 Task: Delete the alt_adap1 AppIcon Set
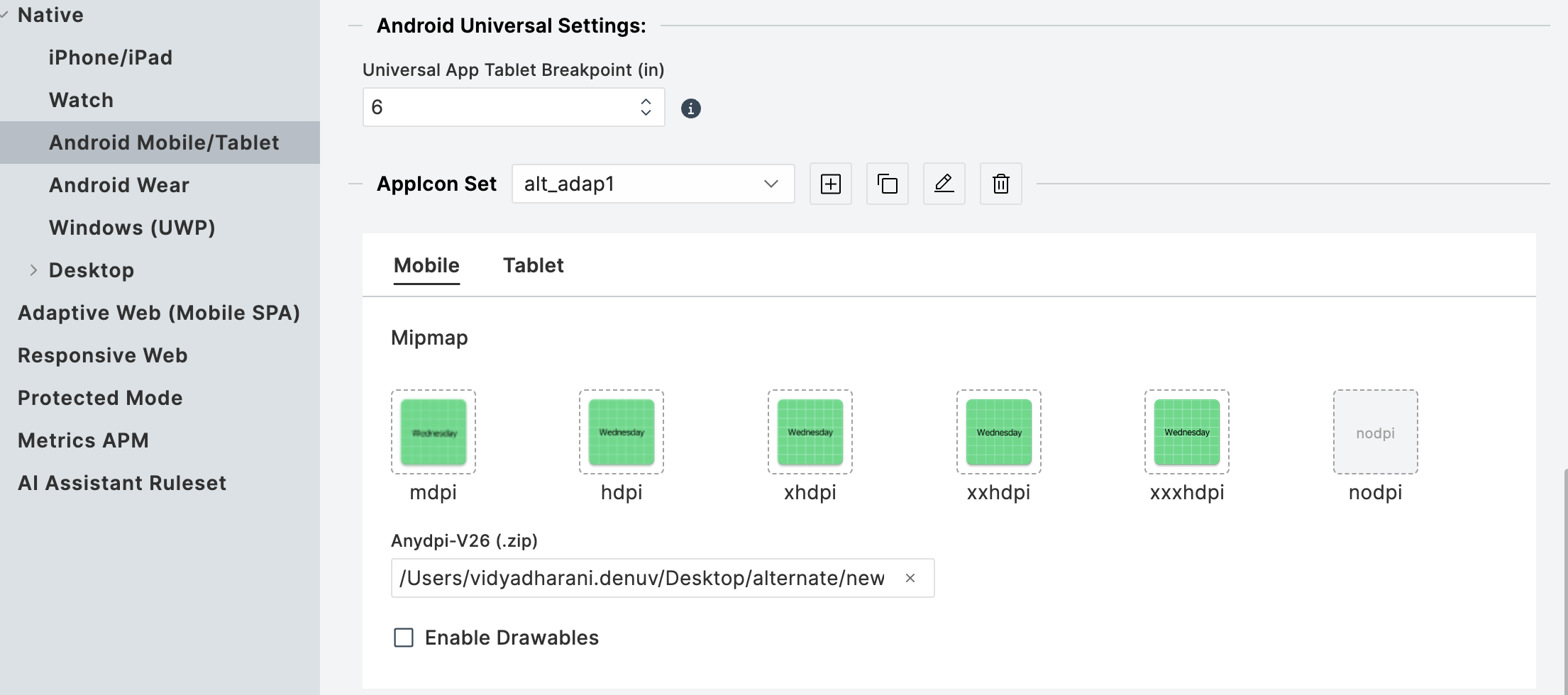[x=1000, y=184]
